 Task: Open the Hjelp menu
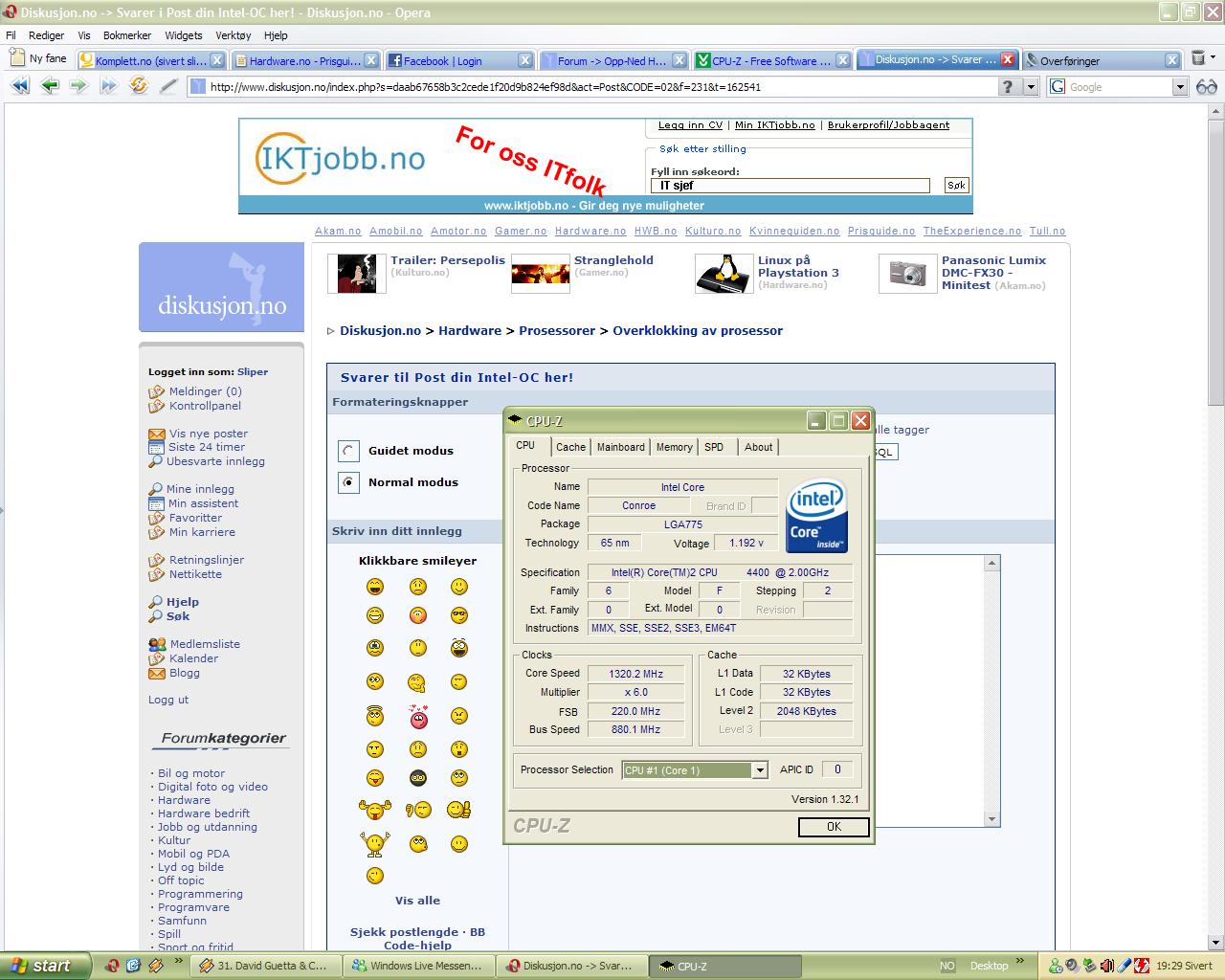pos(276,35)
